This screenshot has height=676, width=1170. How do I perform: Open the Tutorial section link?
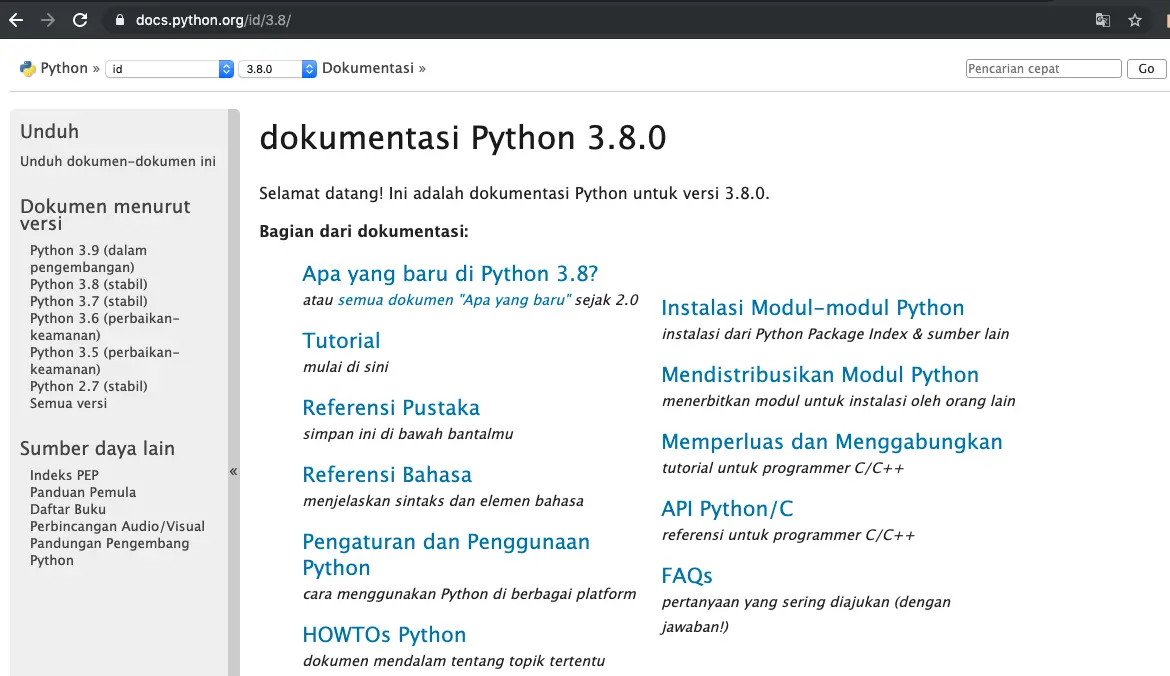tap(341, 341)
